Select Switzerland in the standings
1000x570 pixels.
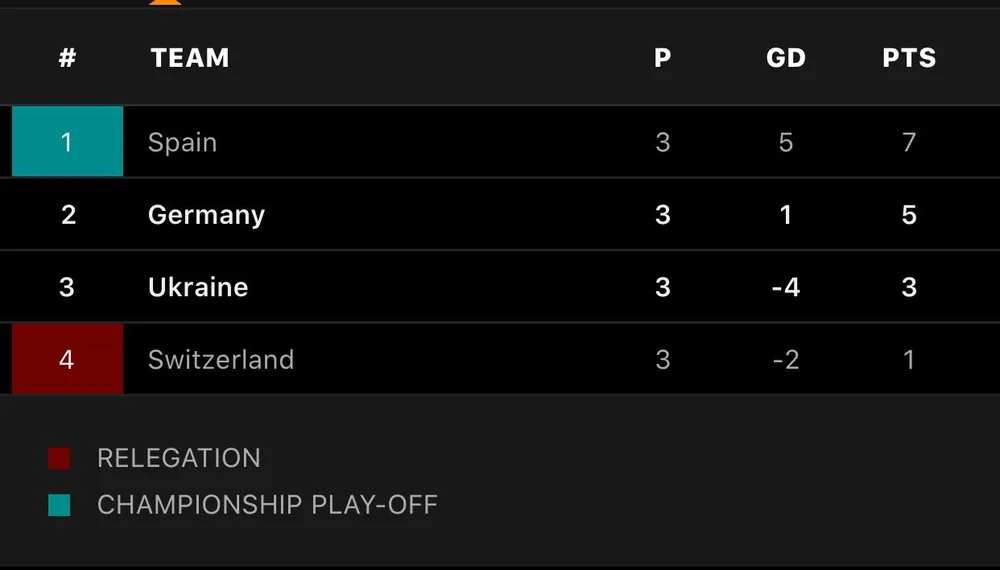pyautogui.click(x=221, y=359)
